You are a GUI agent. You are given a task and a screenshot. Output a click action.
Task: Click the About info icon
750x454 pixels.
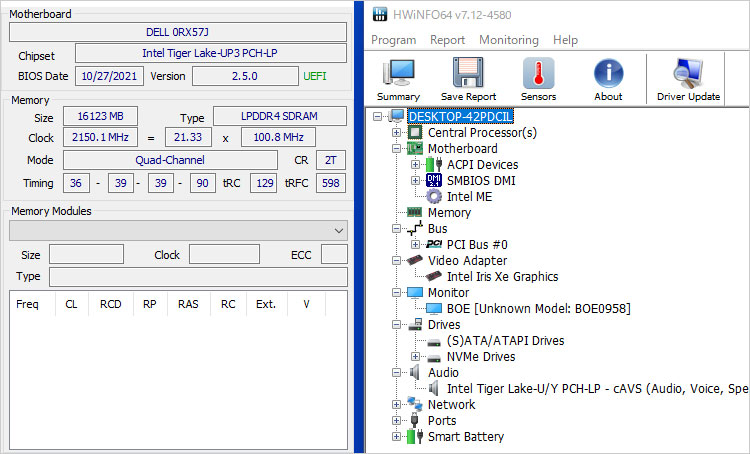(x=608, y=73)
